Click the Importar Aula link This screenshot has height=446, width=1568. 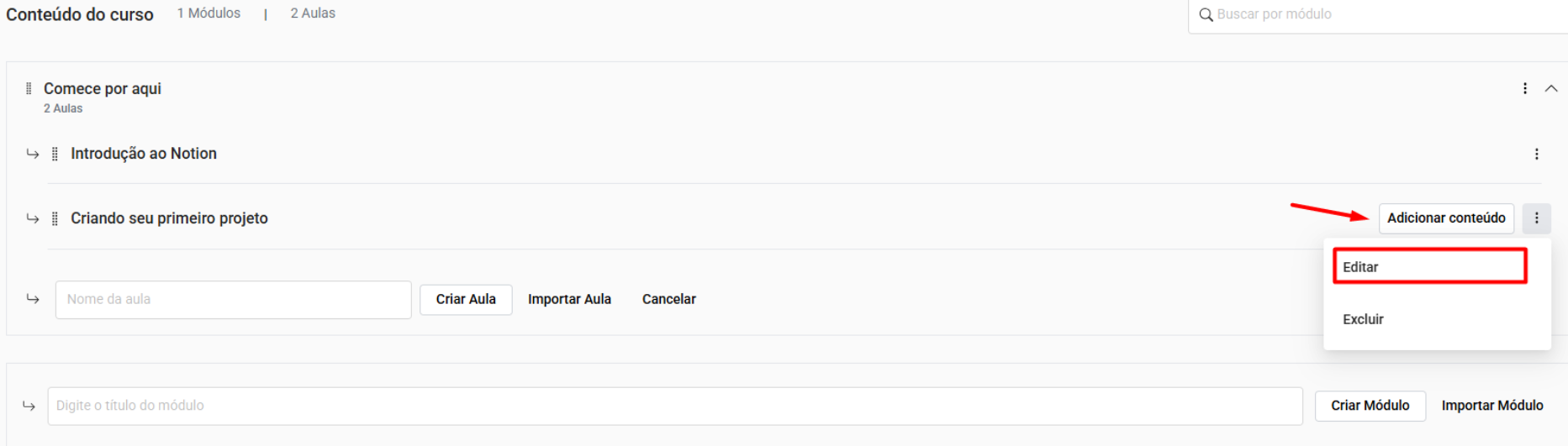click(x=569, y=299)
